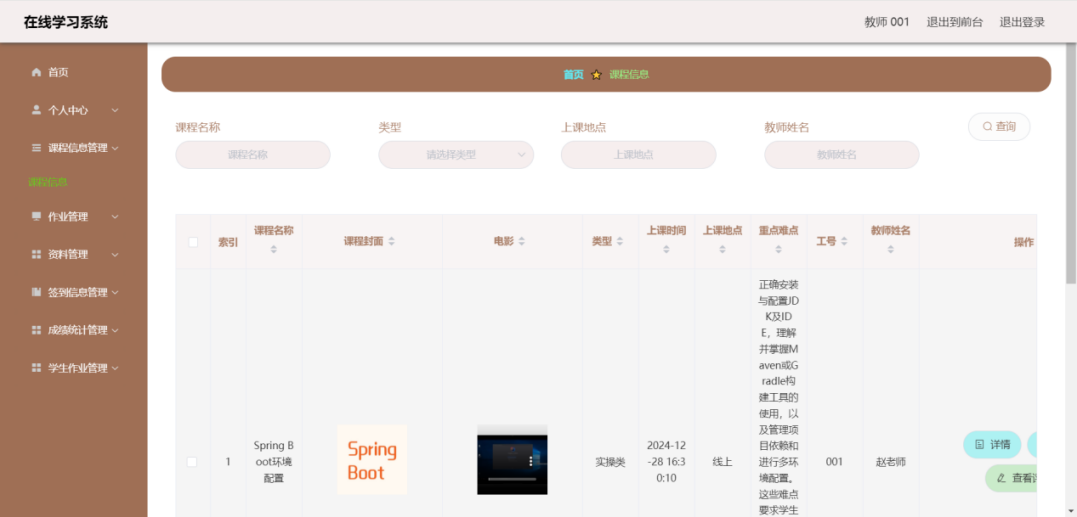The image size is (1077, 517).
Task: Click the 查询 search button
Action: (999, 126)
